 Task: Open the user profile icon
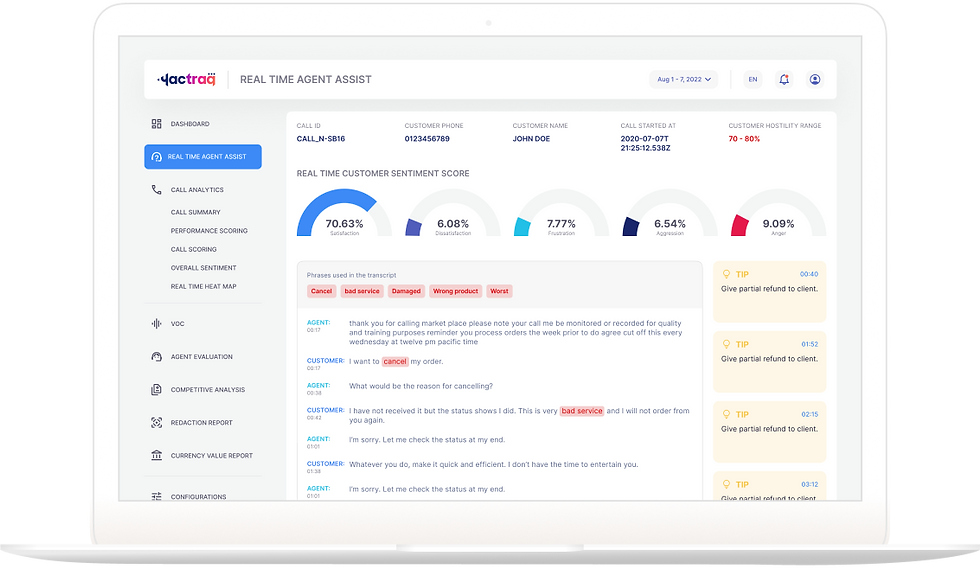click(x=815, y=79)
